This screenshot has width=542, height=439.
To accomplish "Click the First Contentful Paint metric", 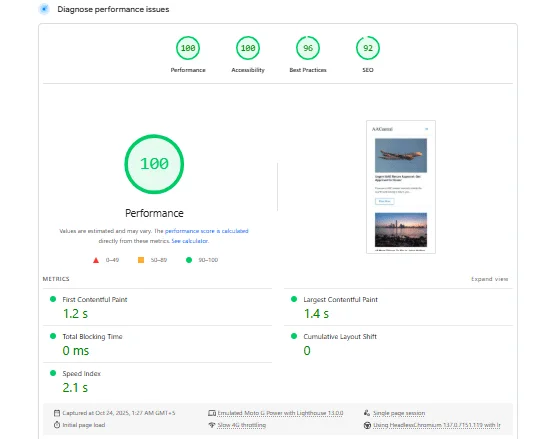I will pos(157,307).
